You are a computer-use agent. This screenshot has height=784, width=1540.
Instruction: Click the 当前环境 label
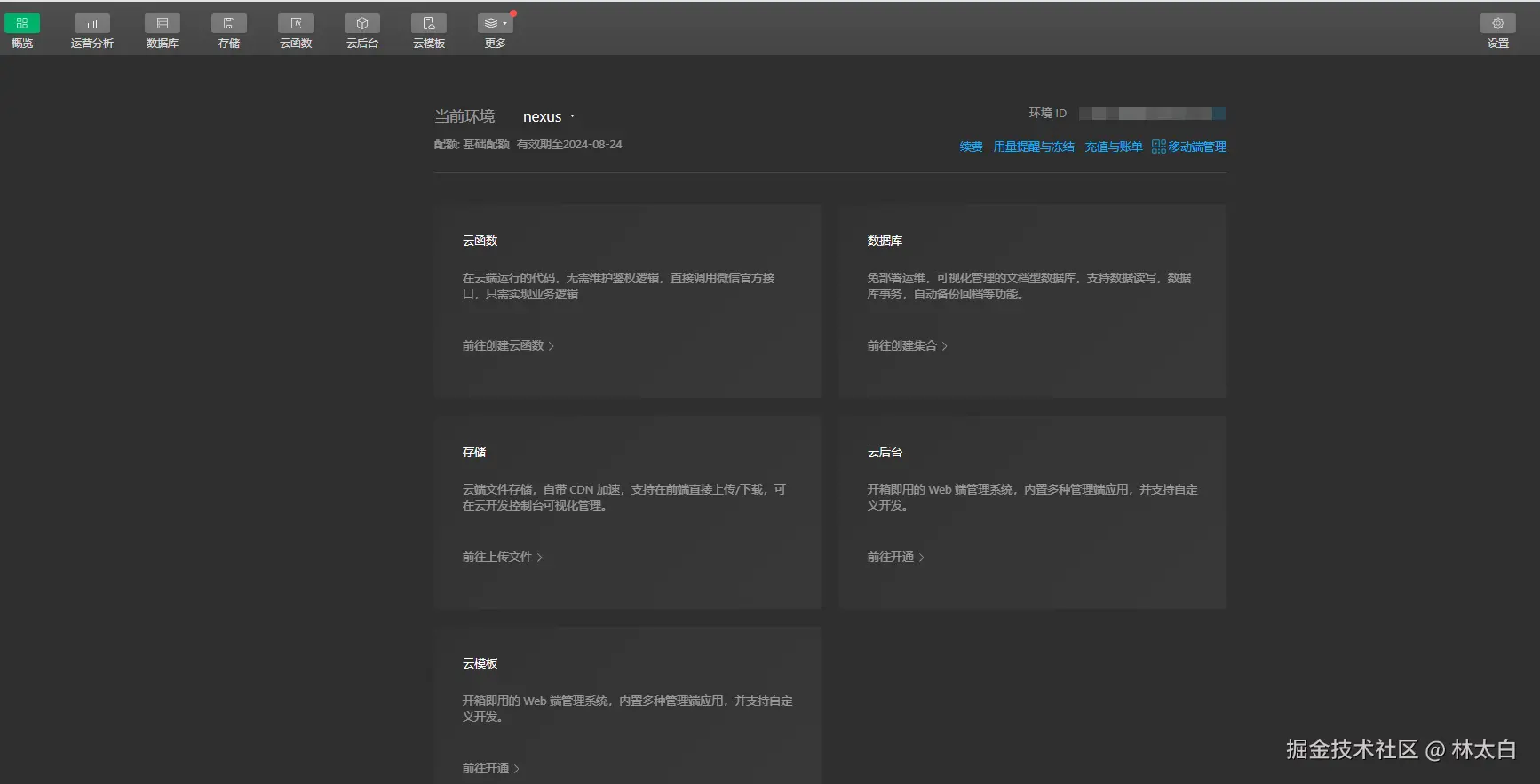464,116
